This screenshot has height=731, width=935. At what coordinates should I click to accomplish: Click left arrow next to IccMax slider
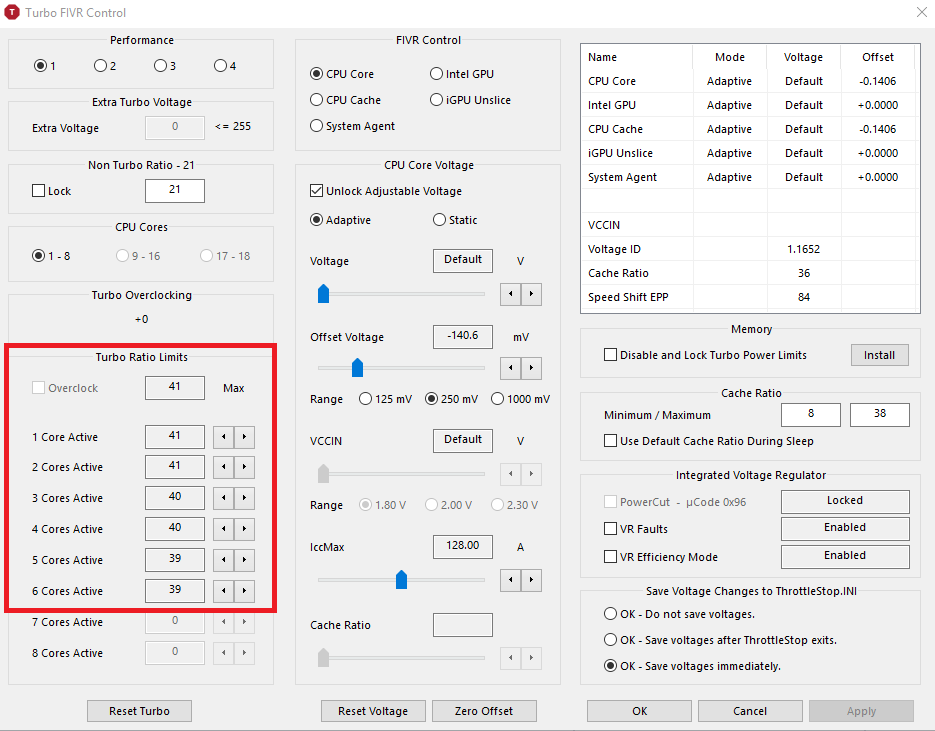[510, 580]
